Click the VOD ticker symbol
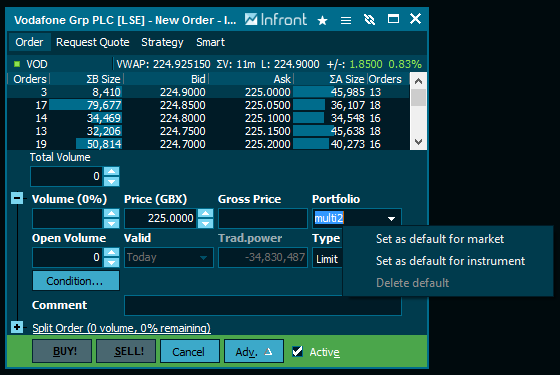This screenshot has height=375, width=560. 37,64
